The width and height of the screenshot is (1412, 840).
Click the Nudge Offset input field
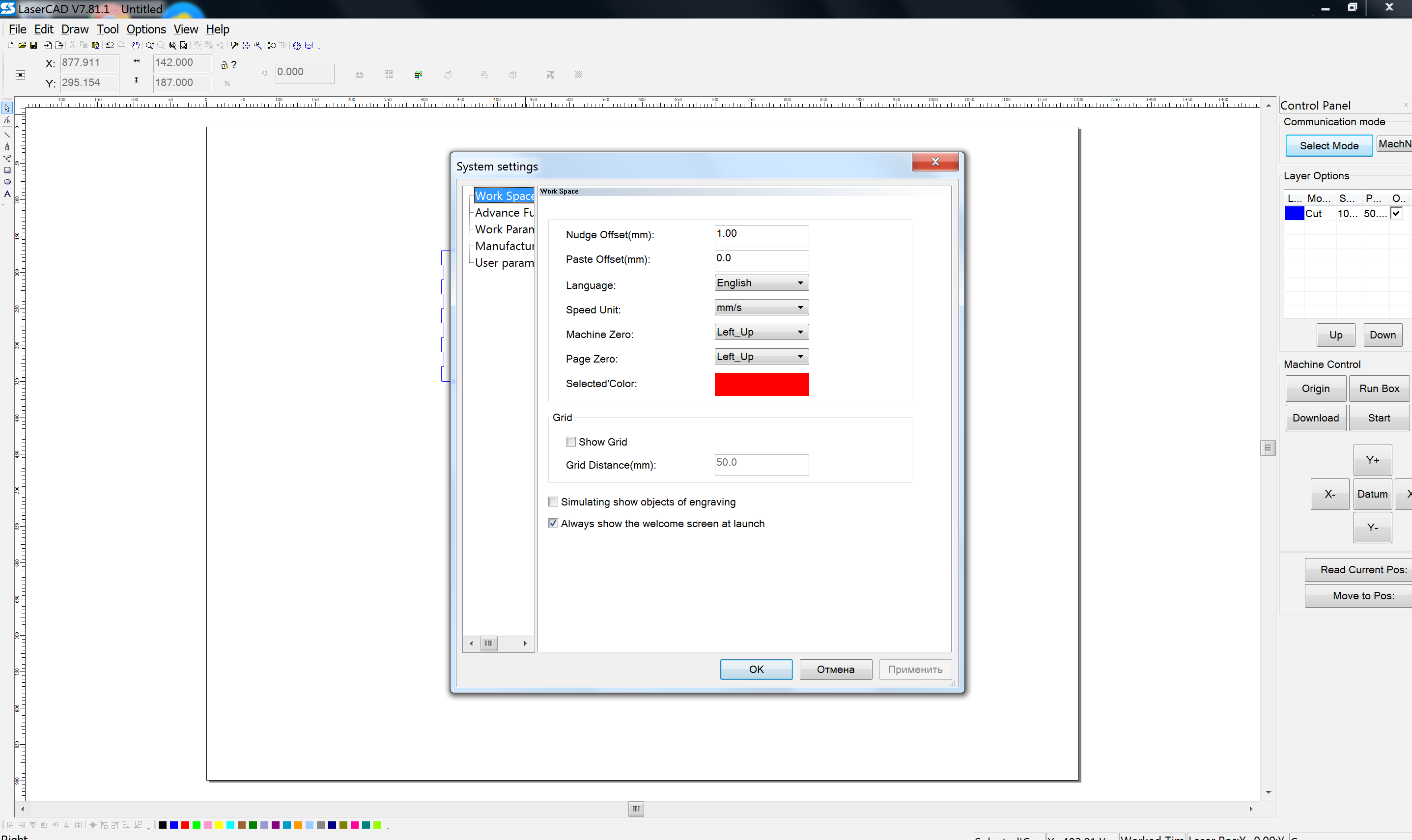761,234
